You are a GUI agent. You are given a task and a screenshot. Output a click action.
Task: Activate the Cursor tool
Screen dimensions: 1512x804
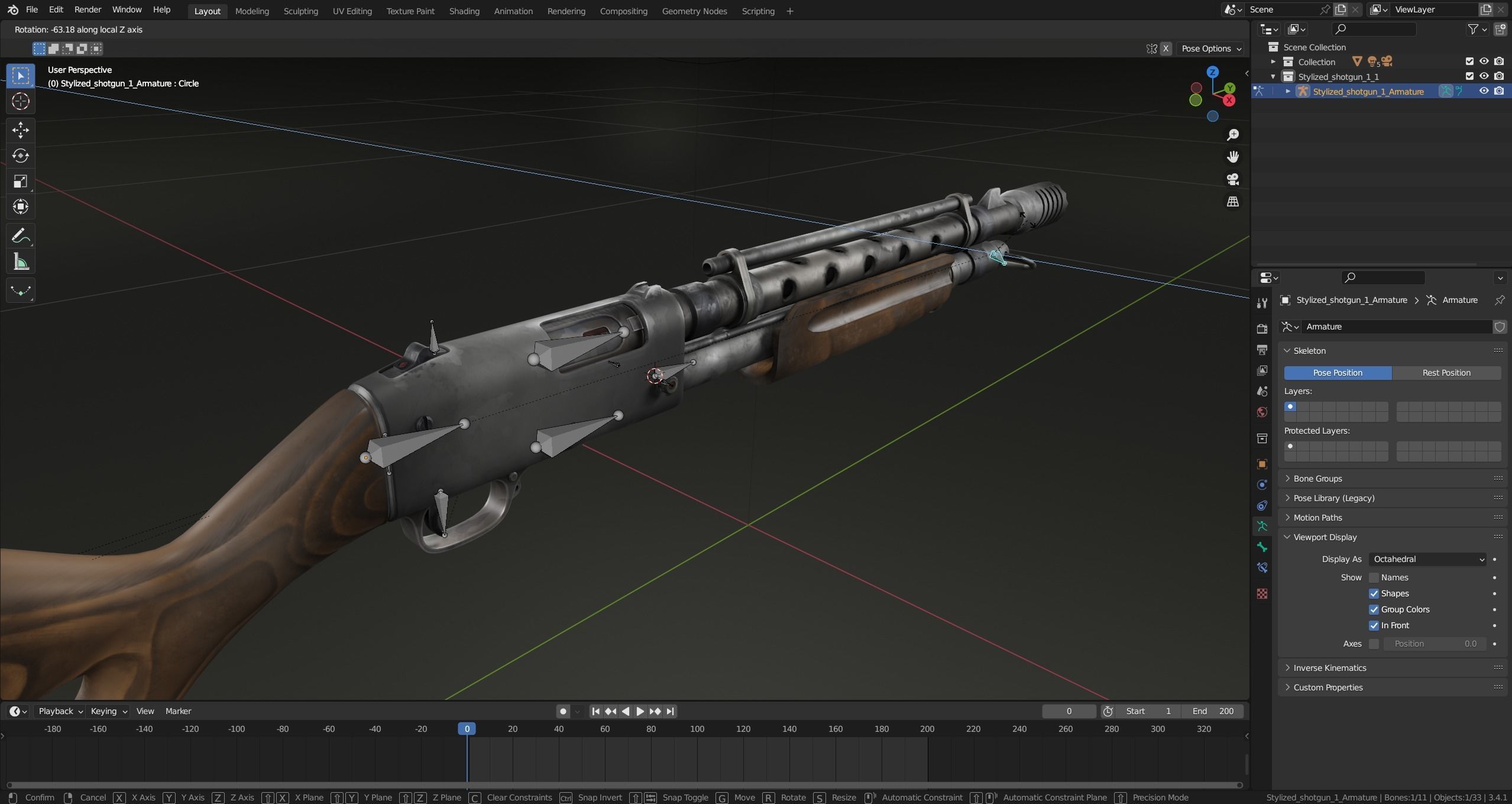21,102
